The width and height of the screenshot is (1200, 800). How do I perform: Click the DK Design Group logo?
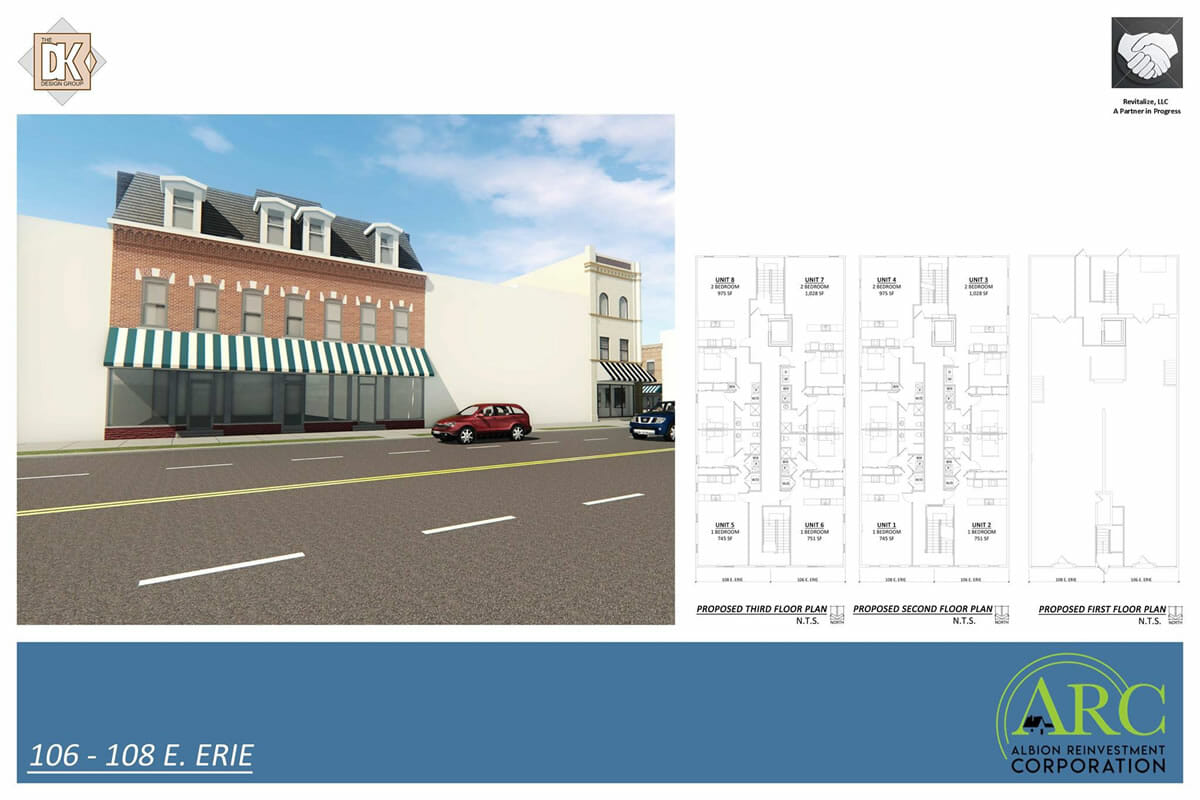[62, 61]
